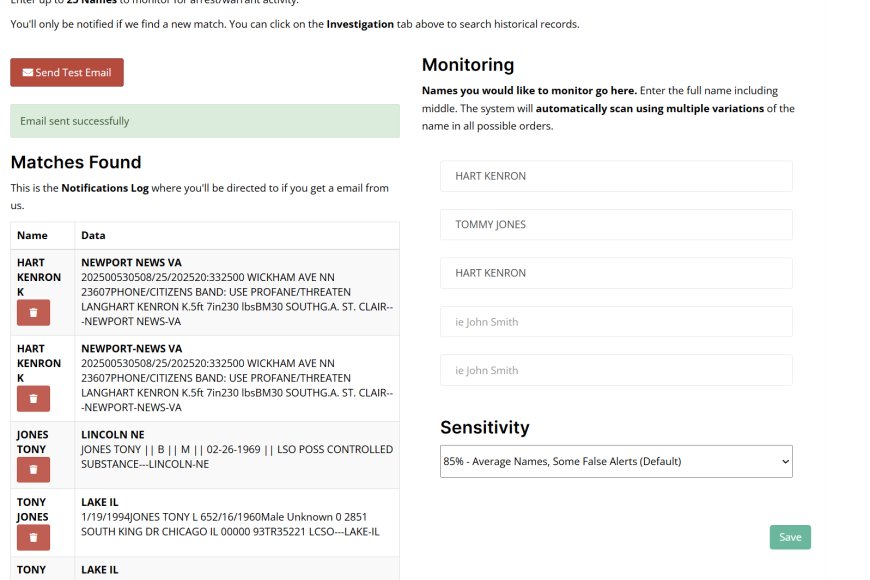The width and height of the screenshot is (870, 580).
Task: Delete the second HART KENRON K match
Action: point(33,399)
